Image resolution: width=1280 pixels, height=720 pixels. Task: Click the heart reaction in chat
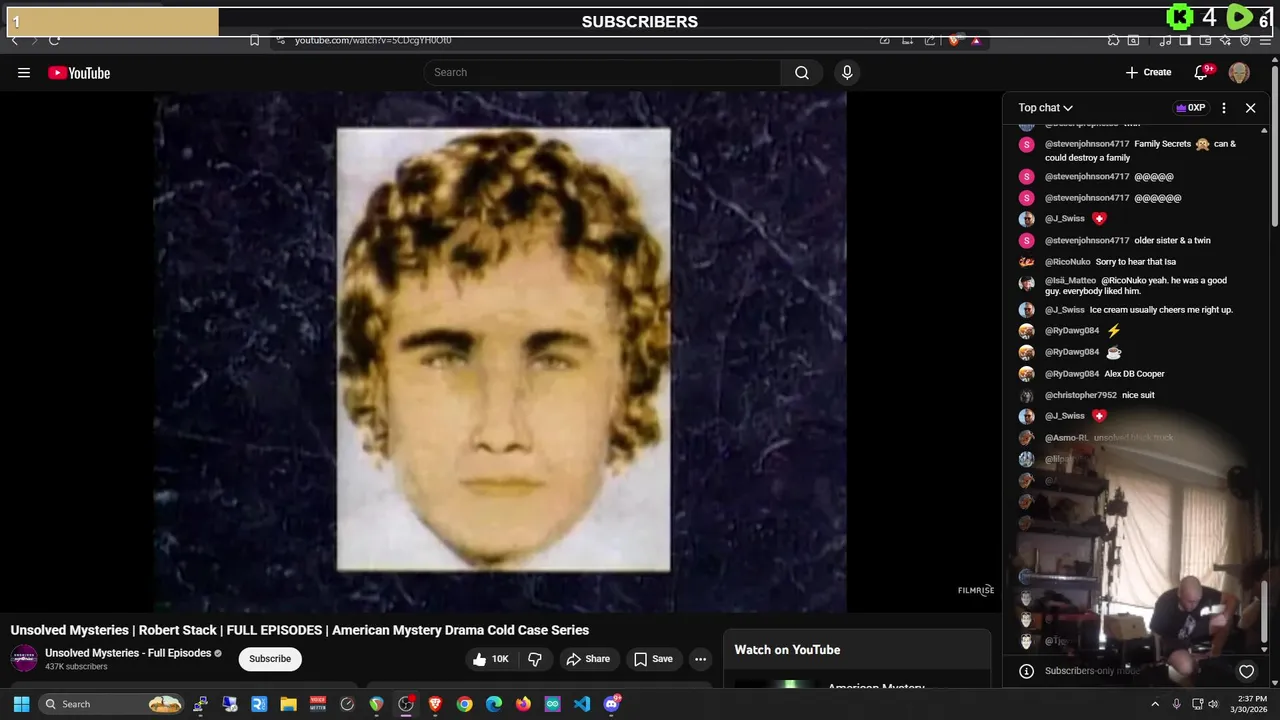tap(1246, 671)
